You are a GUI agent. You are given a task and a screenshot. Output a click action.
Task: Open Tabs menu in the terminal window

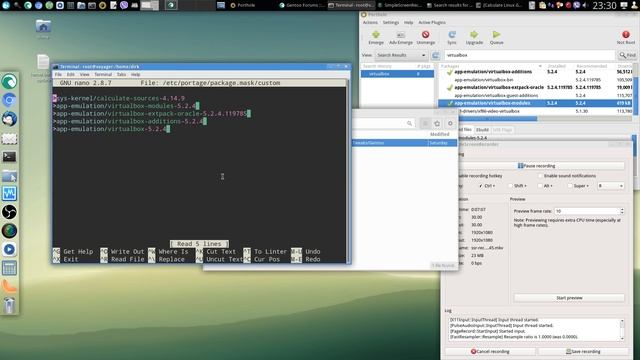121,75
